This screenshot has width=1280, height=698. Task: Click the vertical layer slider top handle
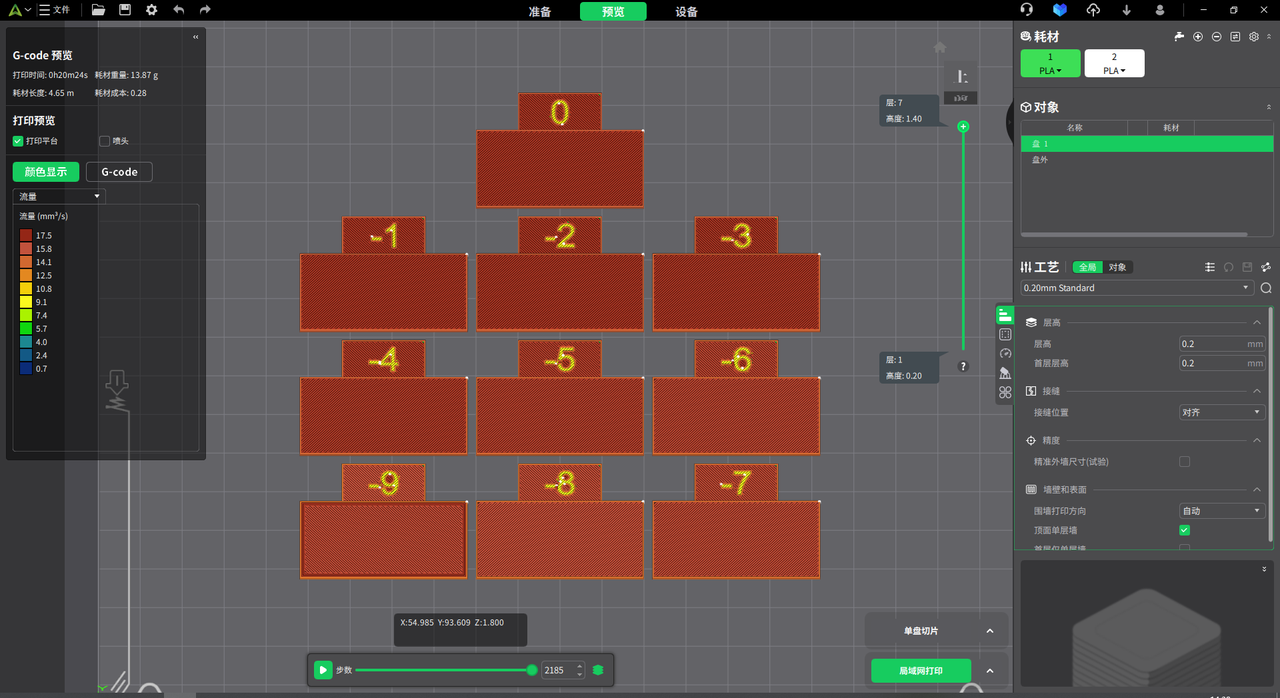[x=963, y=127]
